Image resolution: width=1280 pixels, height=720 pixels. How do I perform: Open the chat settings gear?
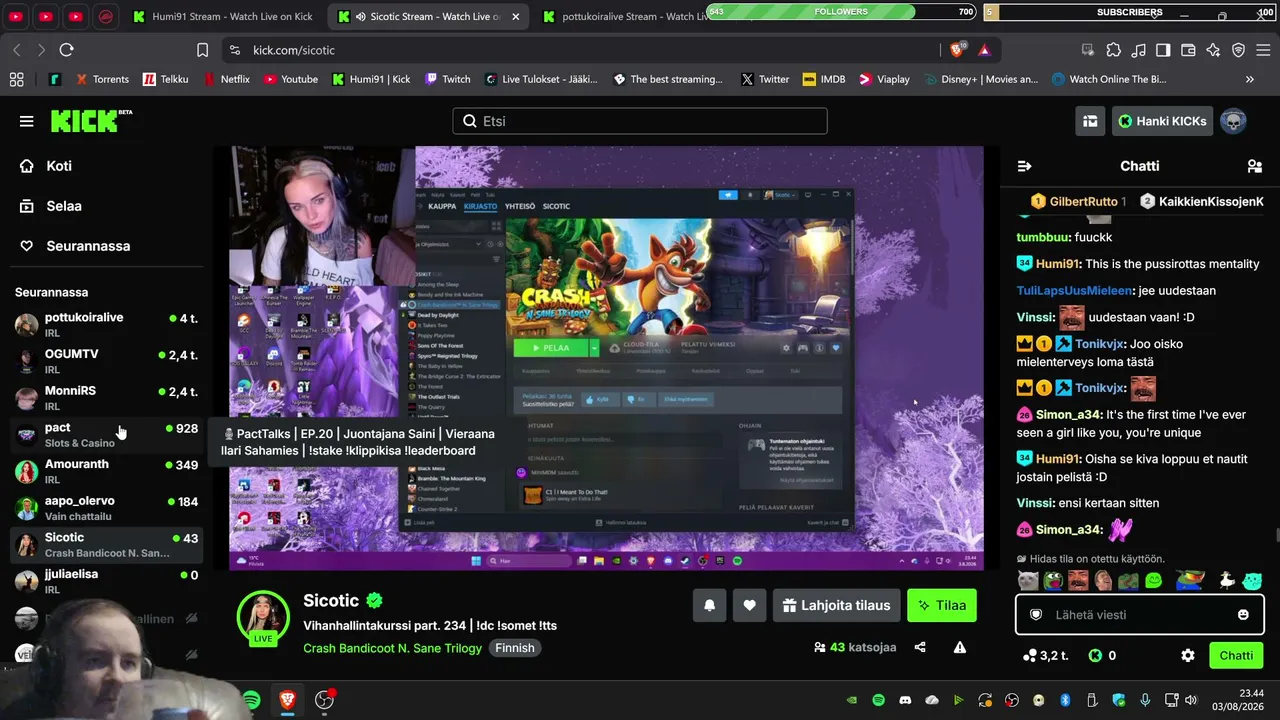[x=1188, y=656]
